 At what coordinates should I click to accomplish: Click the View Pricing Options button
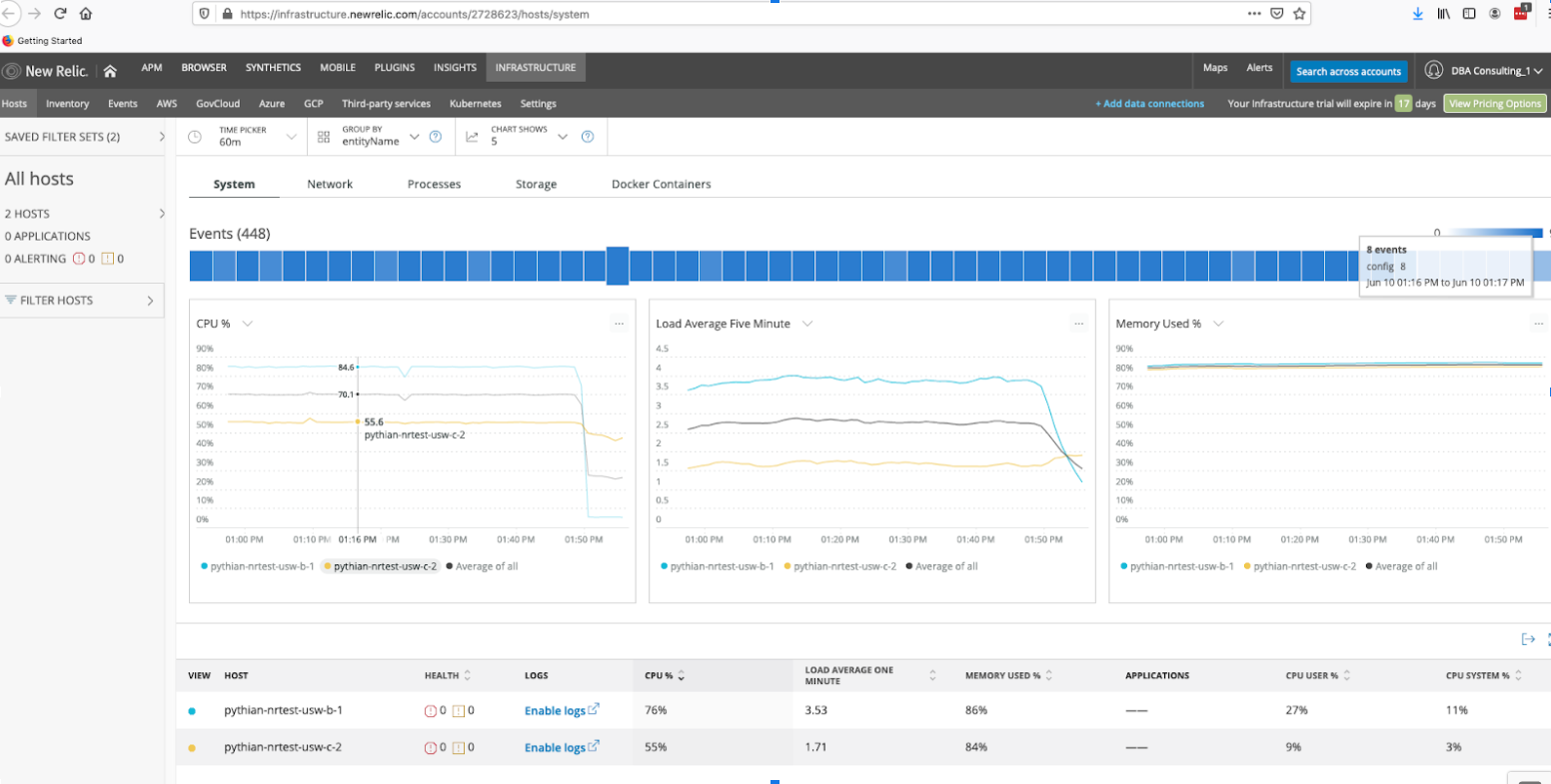pyautogui.click(x=1494, y=103)
